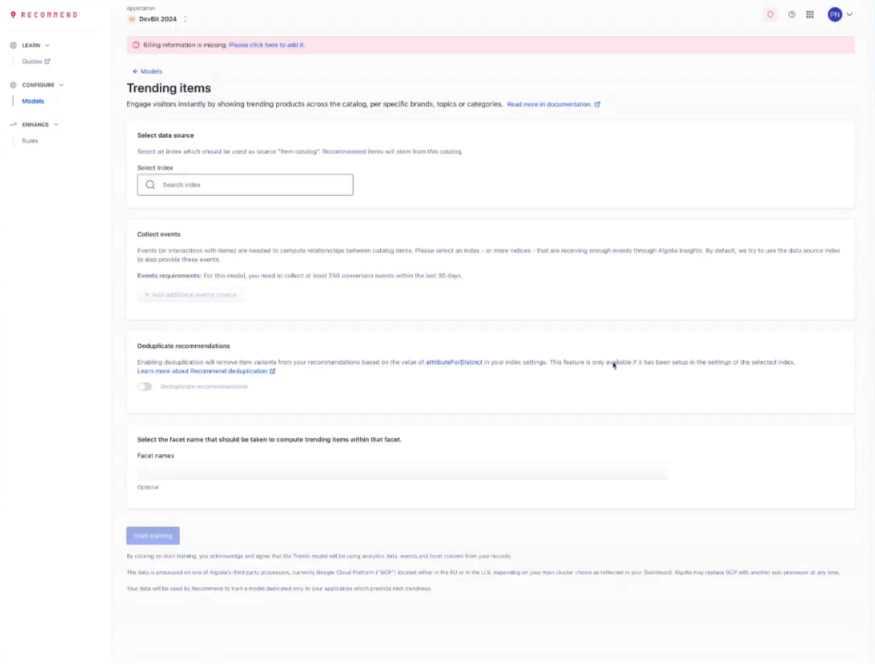875x664 pixels.
Task: Open the DevBit 2024 application selector
Action: point(157,19)
